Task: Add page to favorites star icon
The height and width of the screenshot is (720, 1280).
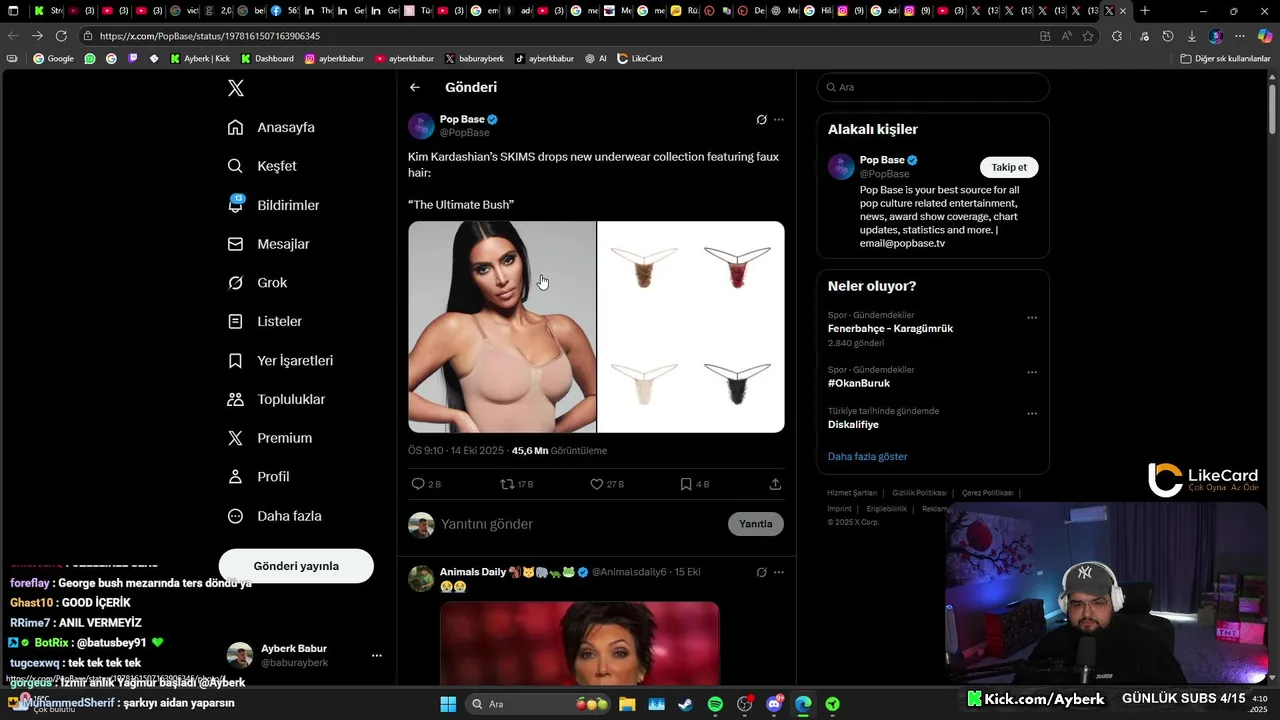Action: pyautogui.click(x=1088, y=36)
